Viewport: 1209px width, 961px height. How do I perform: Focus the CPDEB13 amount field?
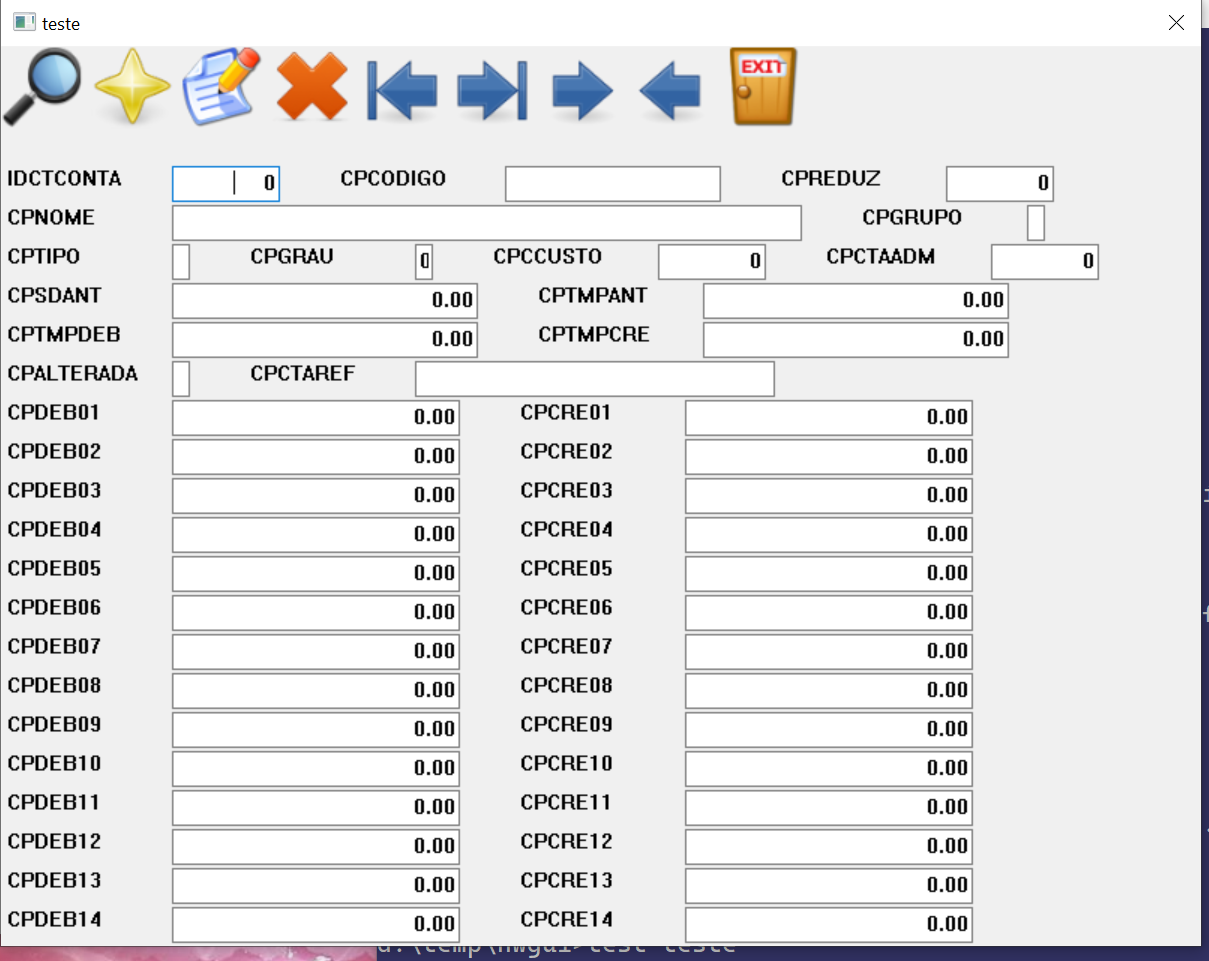coord(316,886)
